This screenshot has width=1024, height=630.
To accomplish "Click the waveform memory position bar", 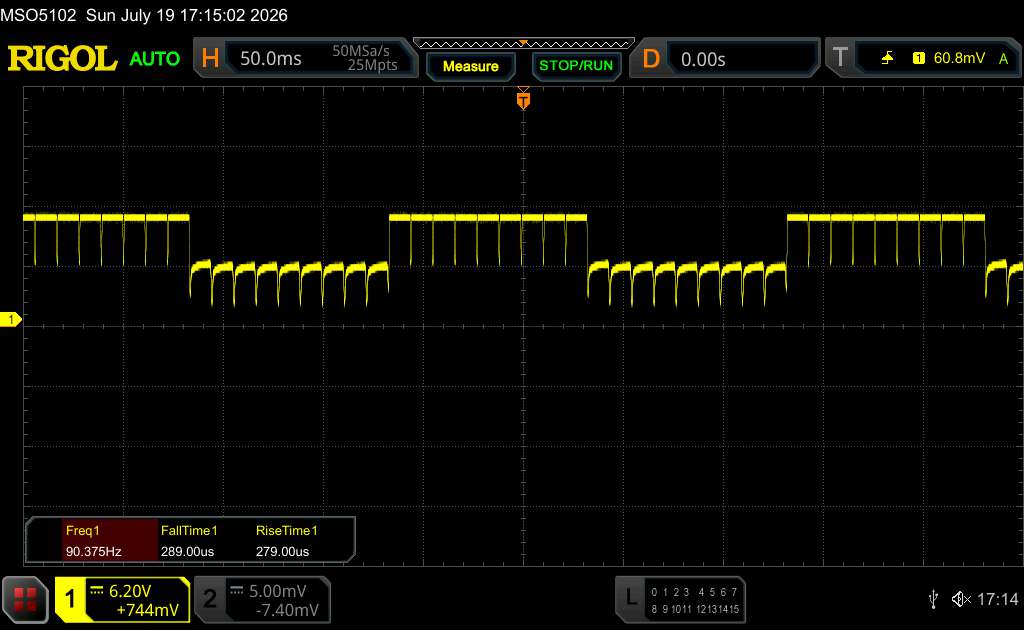I will pos(524,44).
